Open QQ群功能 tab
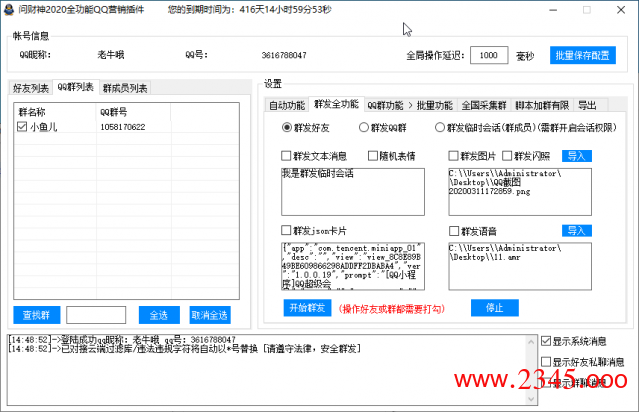 point(385,105)
